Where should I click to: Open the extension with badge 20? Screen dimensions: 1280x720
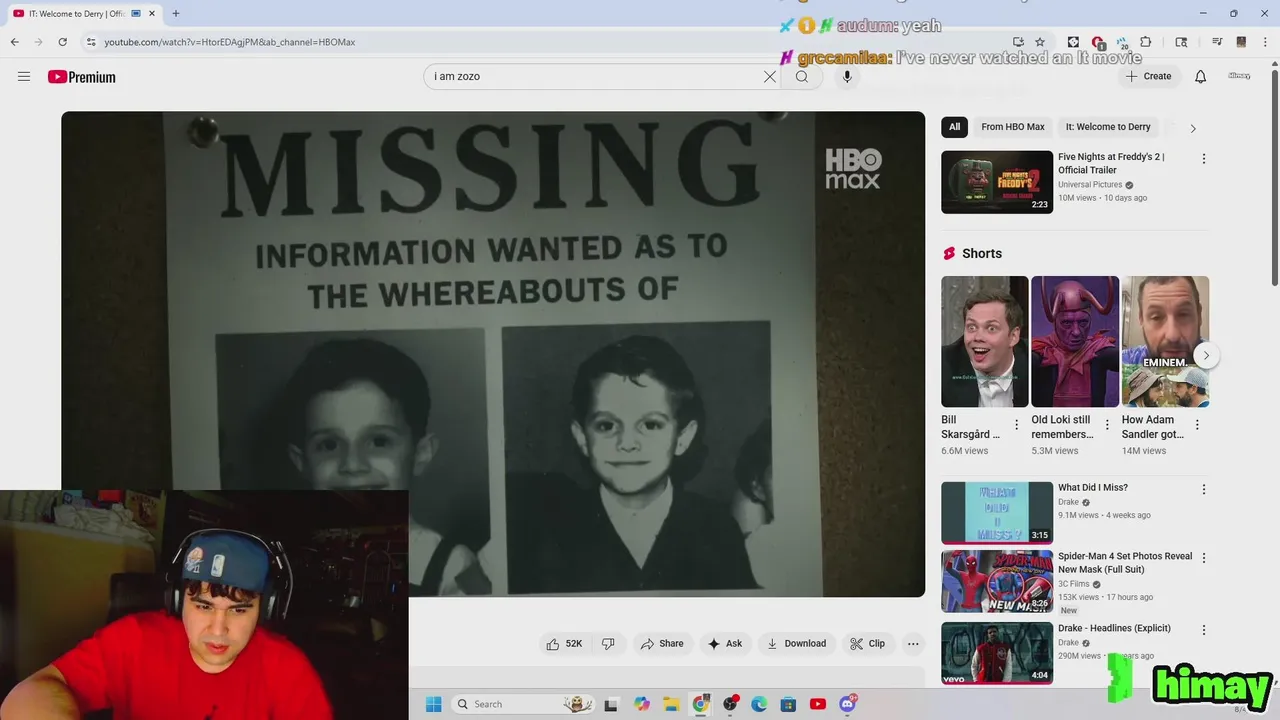point(1122,42)
